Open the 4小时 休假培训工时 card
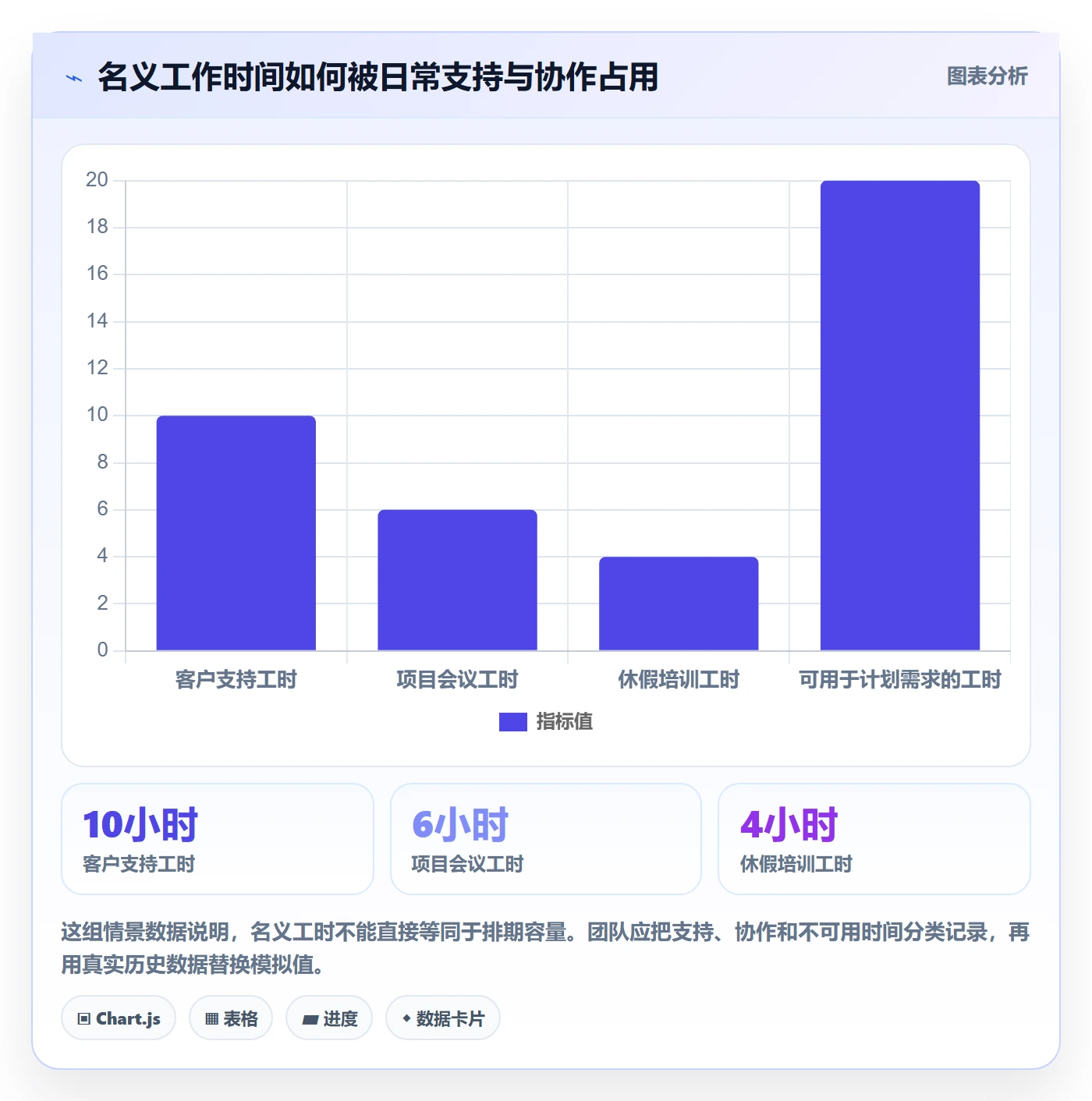1092x1101 pixels. point(874,839)
